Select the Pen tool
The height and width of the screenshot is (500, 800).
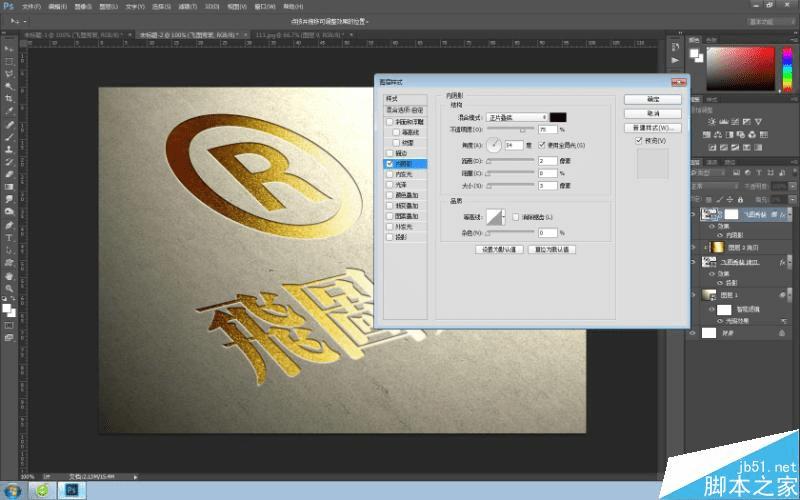(x=9, y=225)
